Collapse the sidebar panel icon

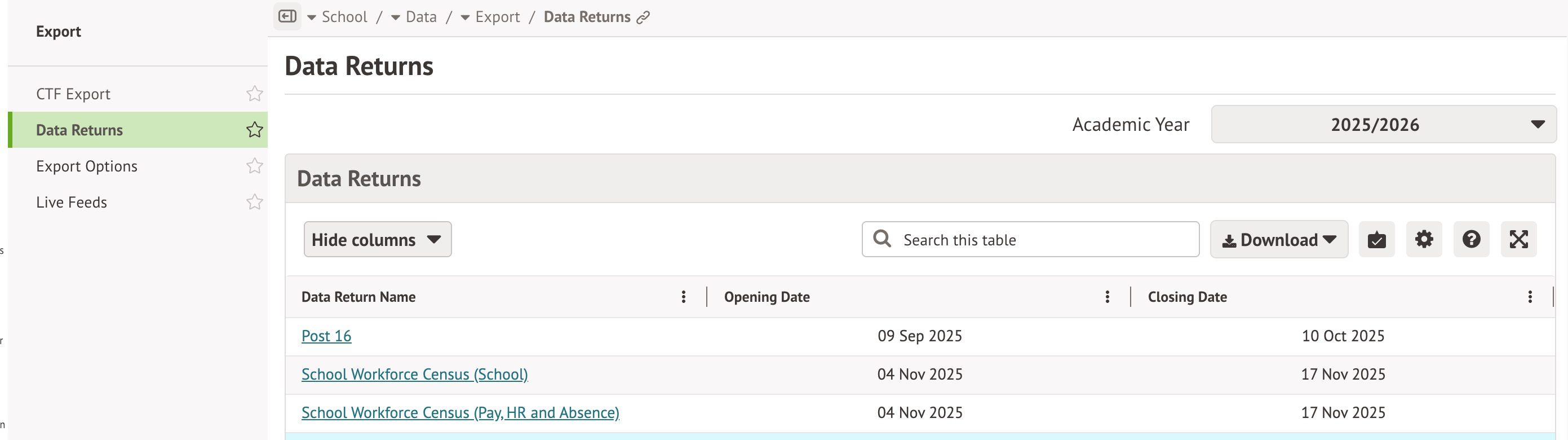287,16
